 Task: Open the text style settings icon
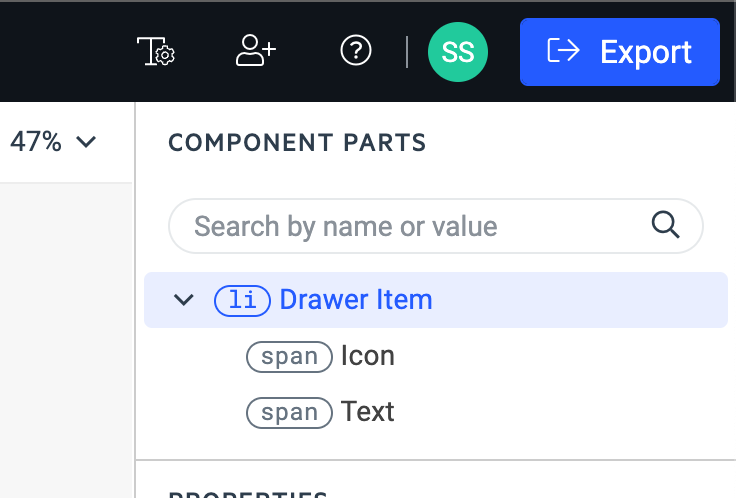(156, 51)
